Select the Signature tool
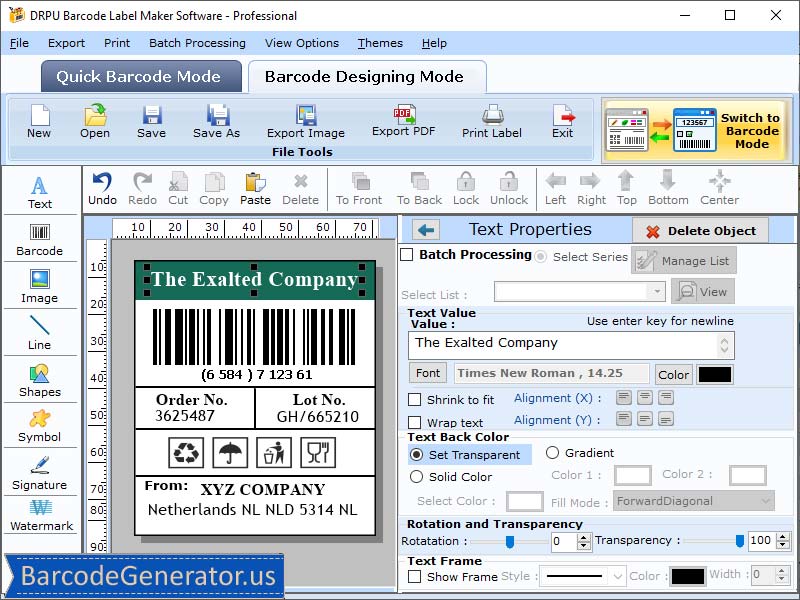Image resolution: width=800 pixels, height=600 pixels. [x=40, y=472]
